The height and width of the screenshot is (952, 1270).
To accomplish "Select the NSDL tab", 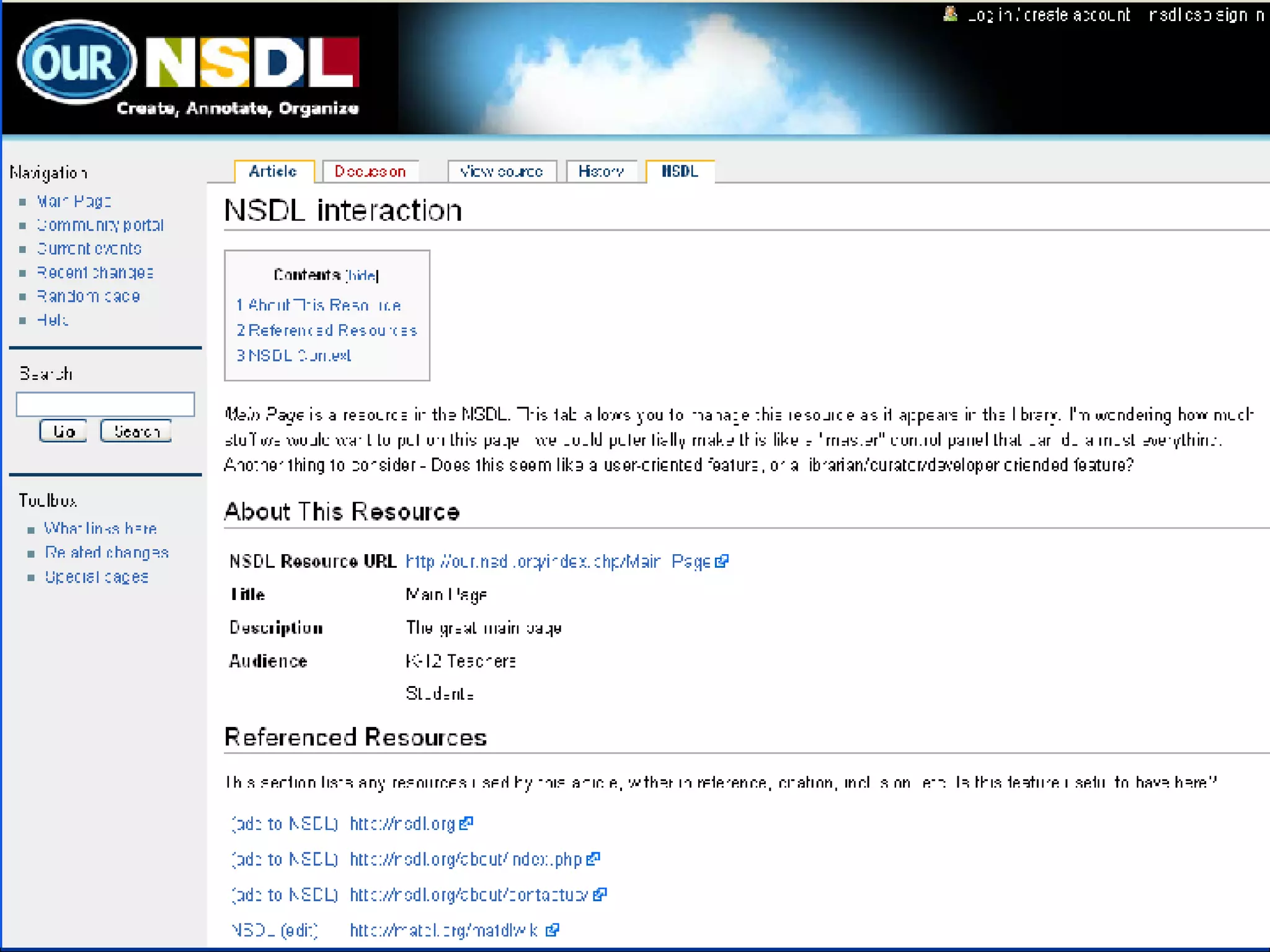I will tap(680, 172).
